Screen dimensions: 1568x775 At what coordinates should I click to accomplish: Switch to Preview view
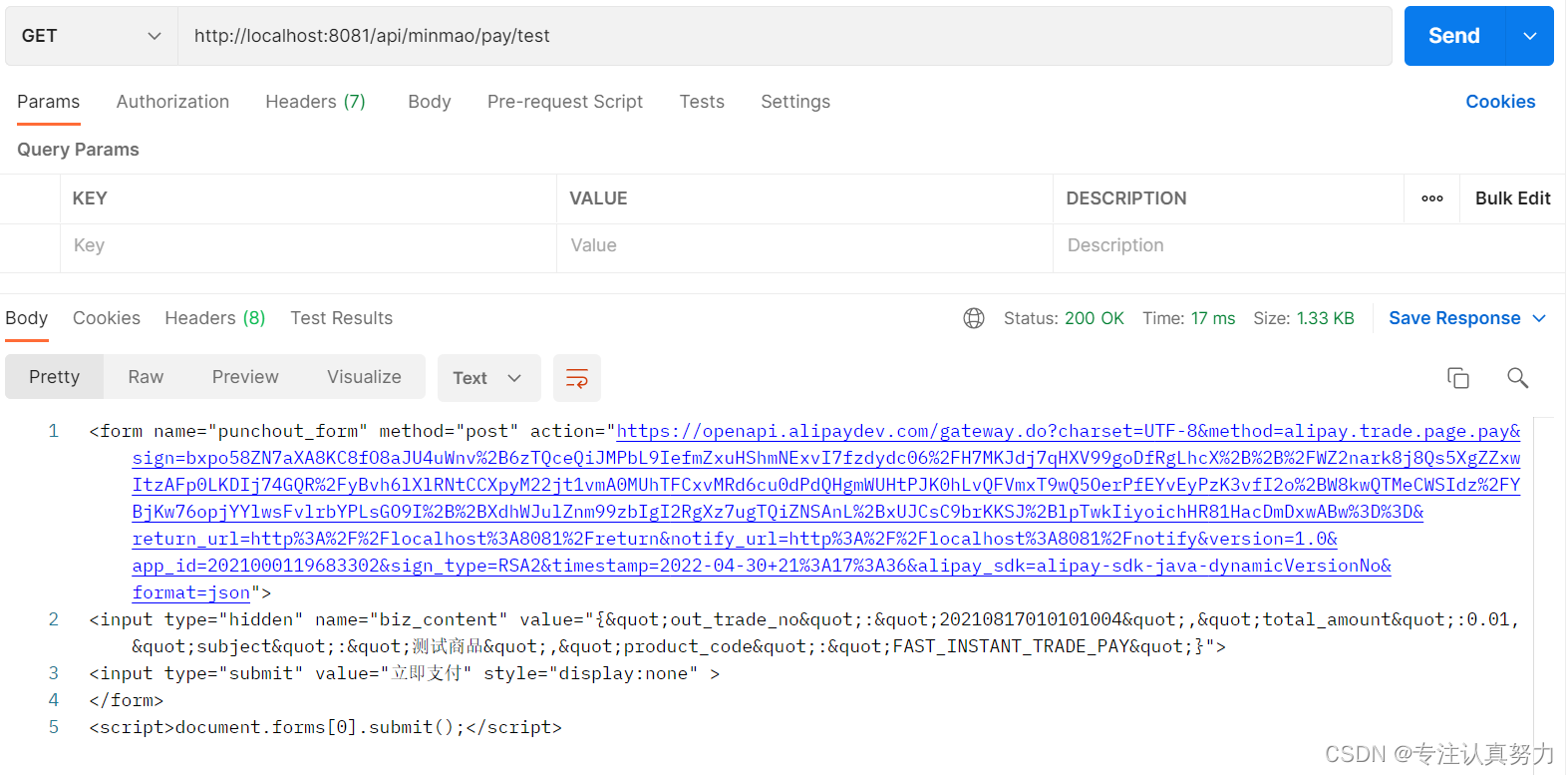(245, 377)
